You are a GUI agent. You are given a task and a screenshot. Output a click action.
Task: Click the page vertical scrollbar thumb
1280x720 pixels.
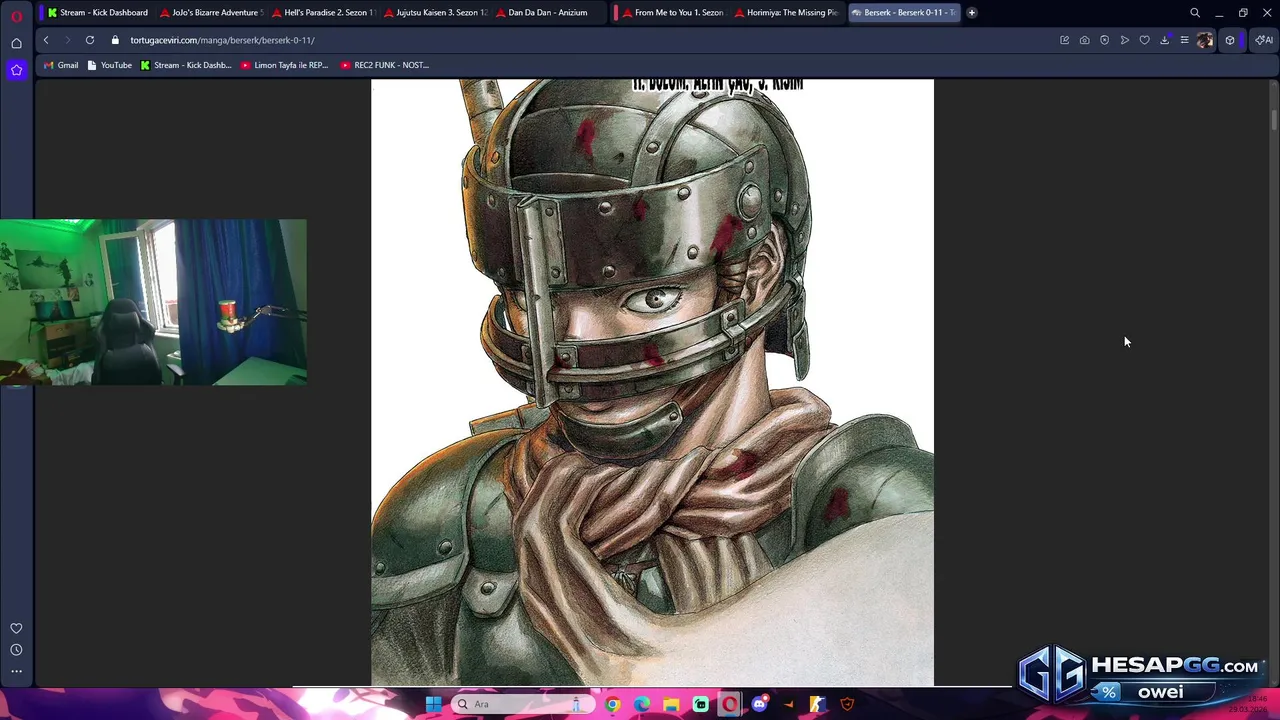tap(1274, 120)
